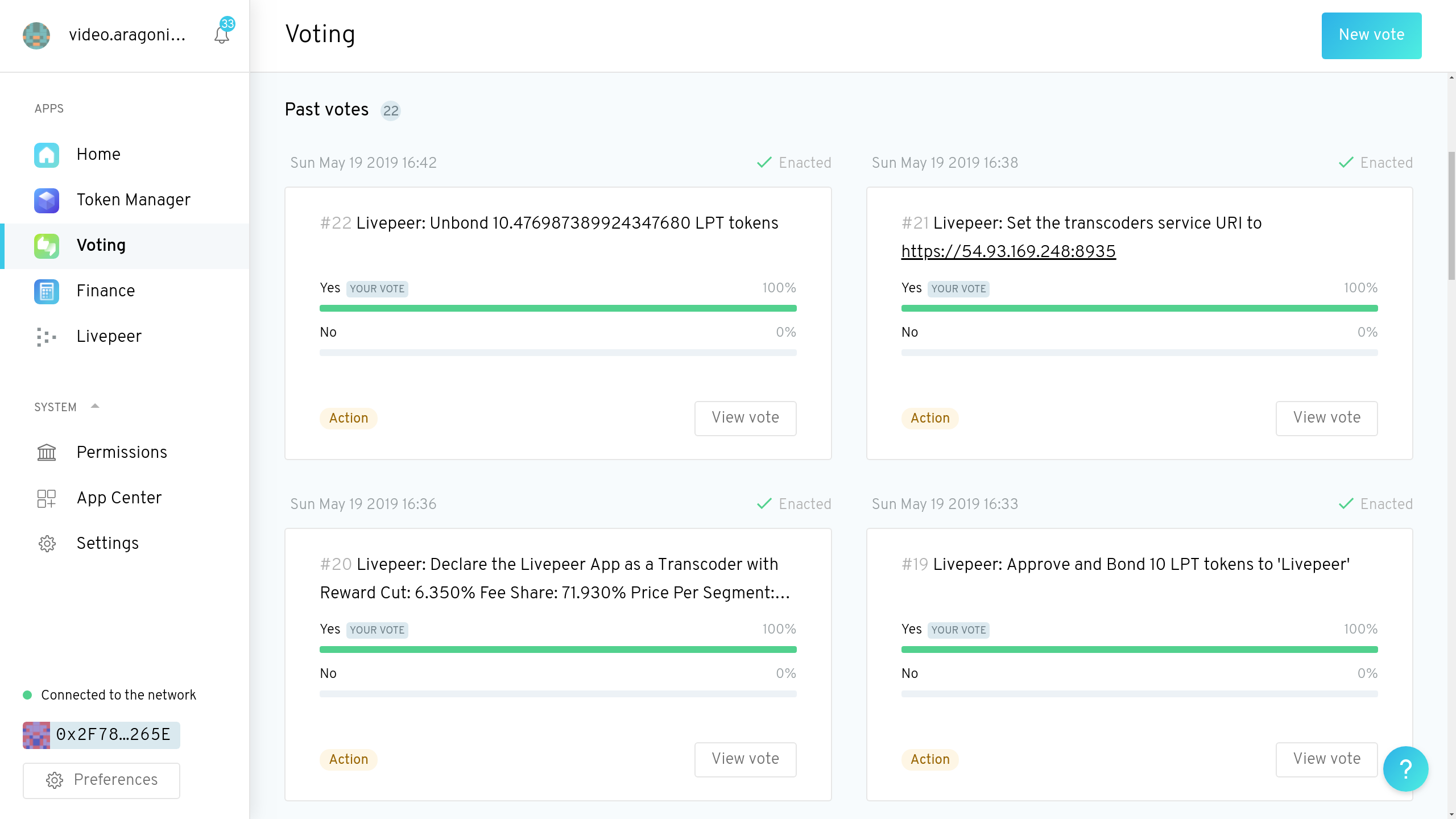1456x819 pixels.
Task: Click the Enacted checkmark on vote #21
Action: (x=1346, y=163)
